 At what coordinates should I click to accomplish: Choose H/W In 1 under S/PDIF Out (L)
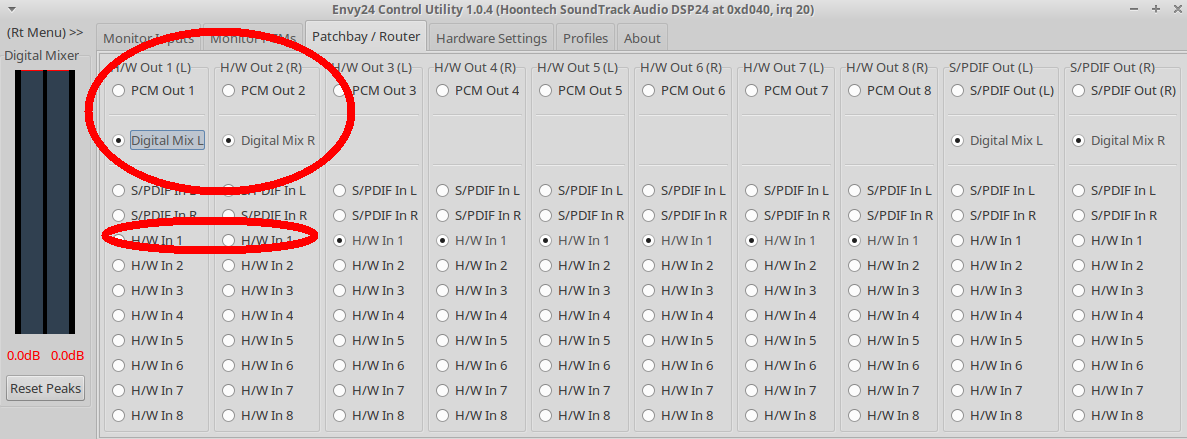coord(957,240)
